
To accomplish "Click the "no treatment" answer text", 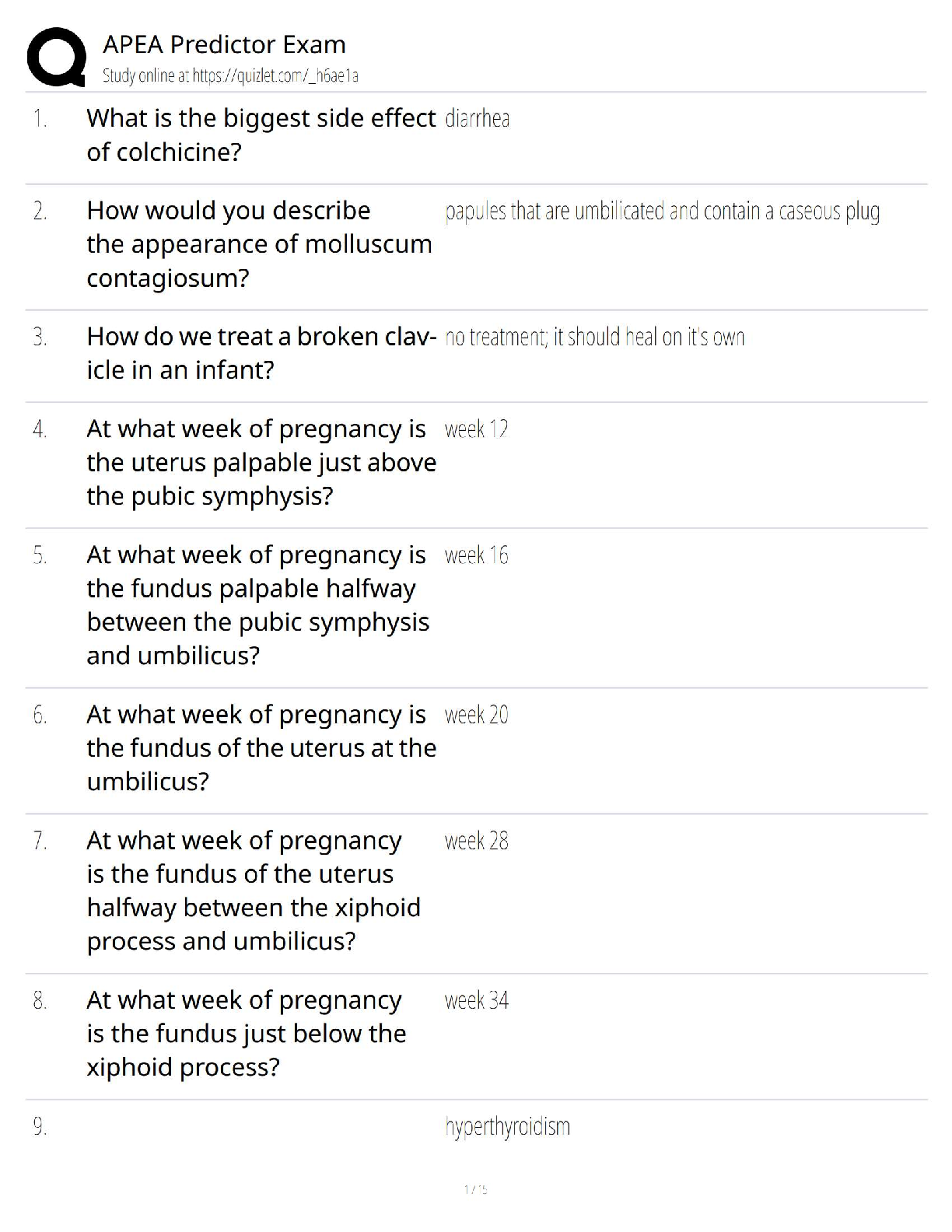I will tap(594, 338).
